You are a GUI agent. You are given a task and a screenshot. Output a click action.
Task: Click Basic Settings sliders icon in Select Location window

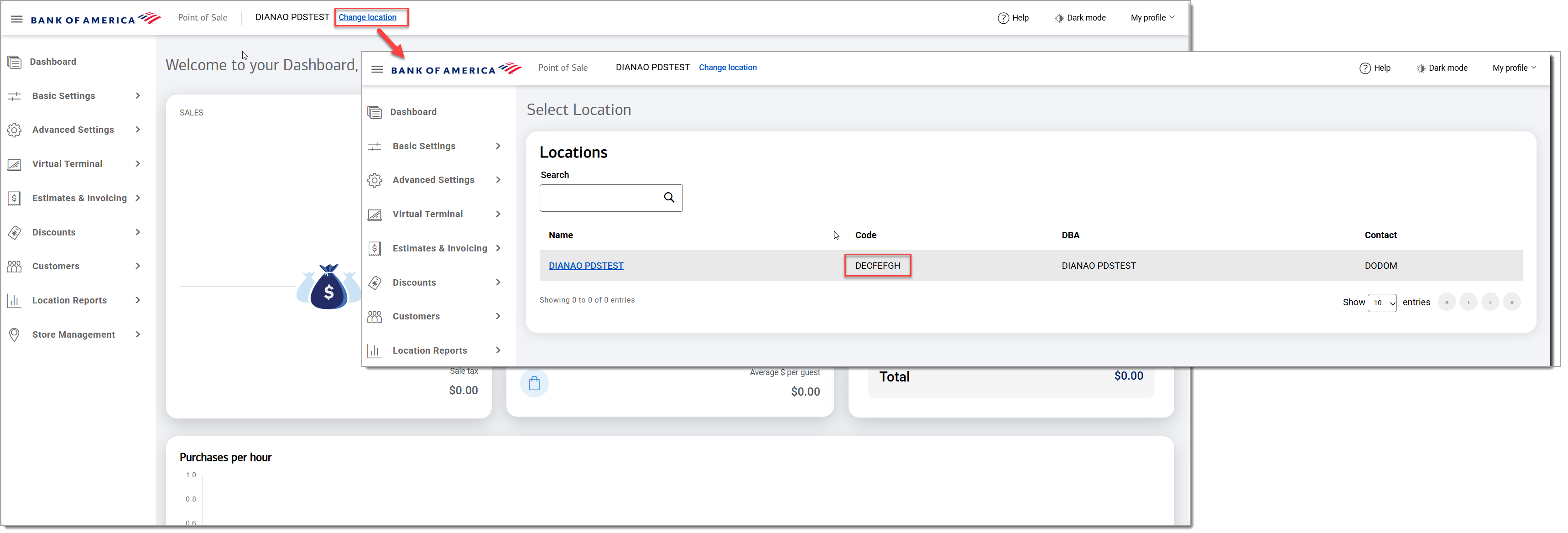375,146
